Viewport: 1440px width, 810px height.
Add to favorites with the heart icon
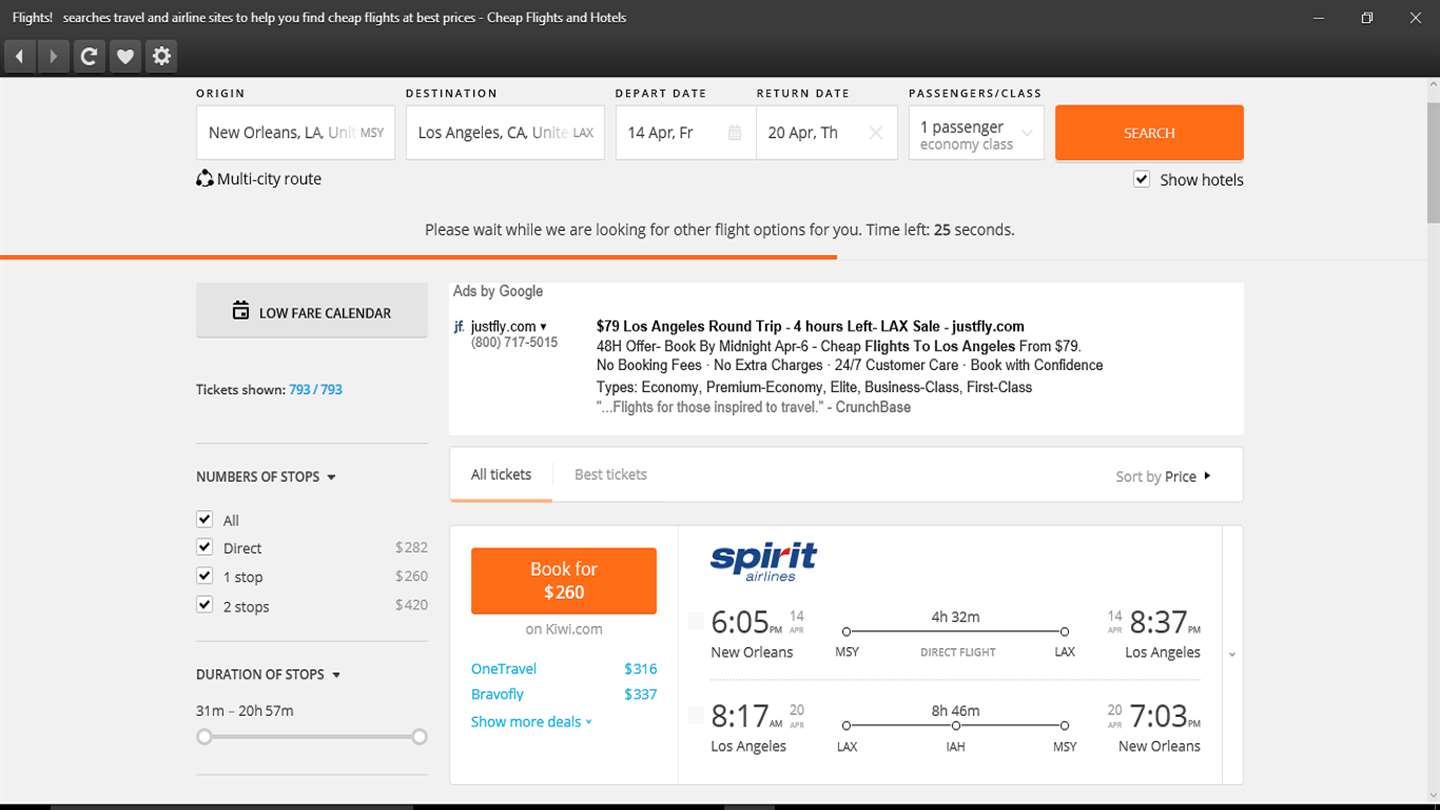tap(125, 56)
